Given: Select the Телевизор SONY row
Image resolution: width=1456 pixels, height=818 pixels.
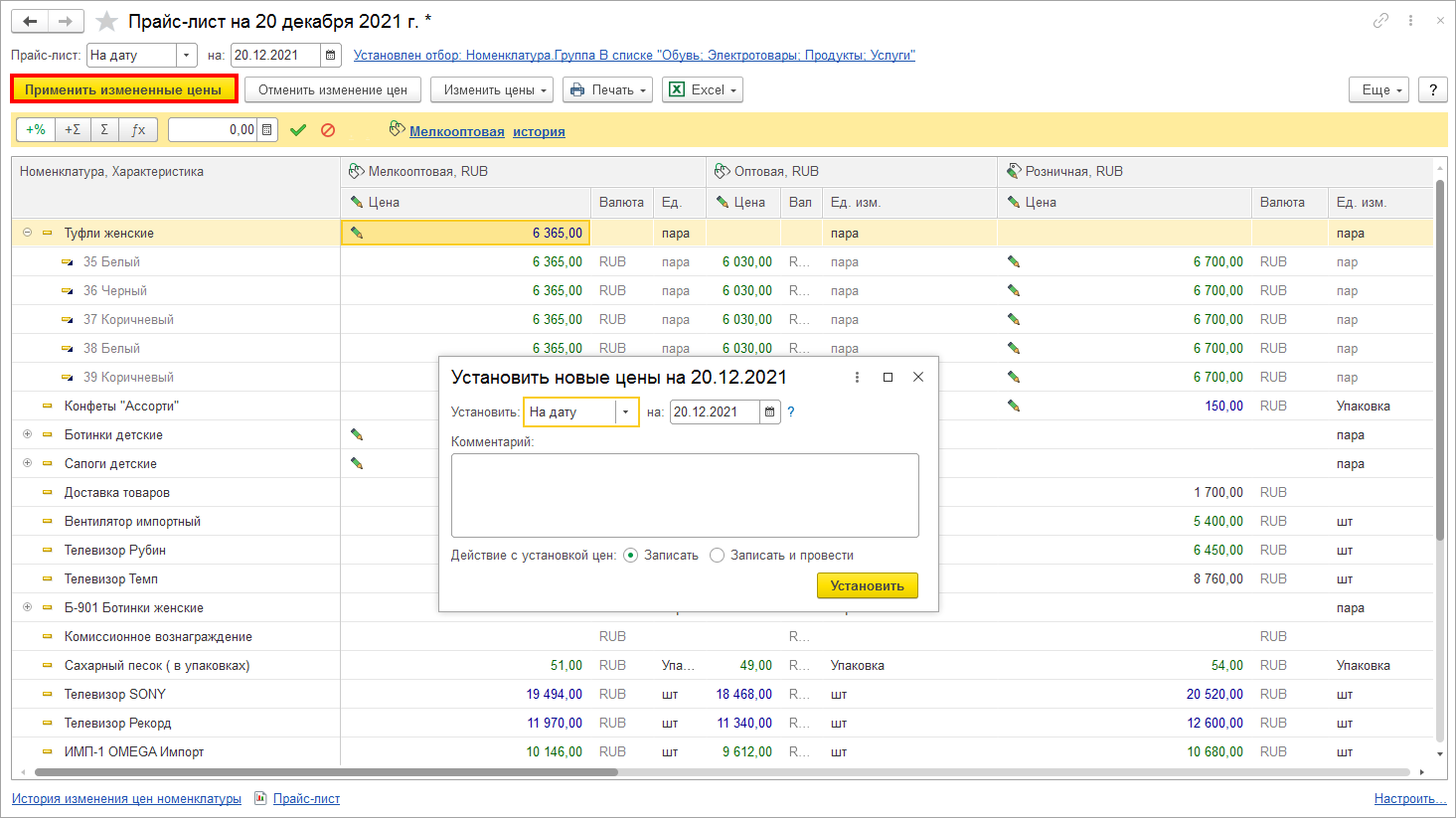Looking at the screenshot, I should pos(723,694).
